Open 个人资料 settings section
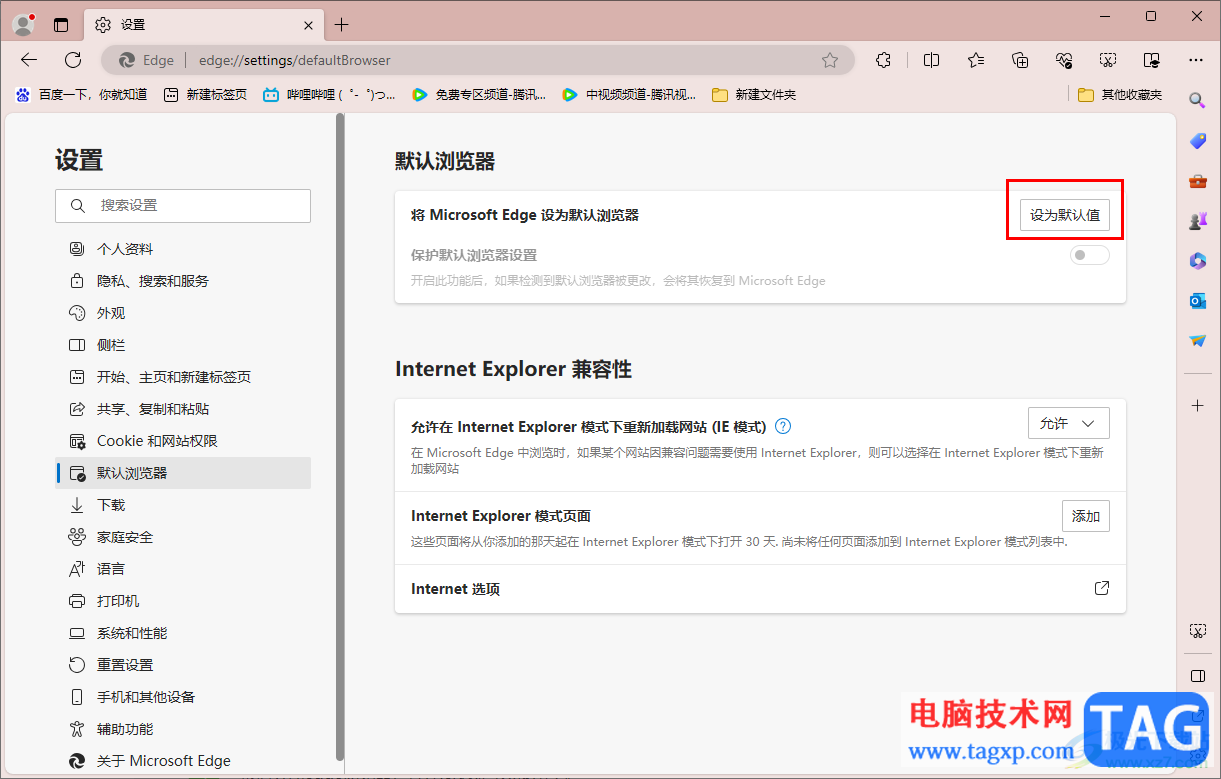This screenshot has width=1221, height=779. point(183,249)
